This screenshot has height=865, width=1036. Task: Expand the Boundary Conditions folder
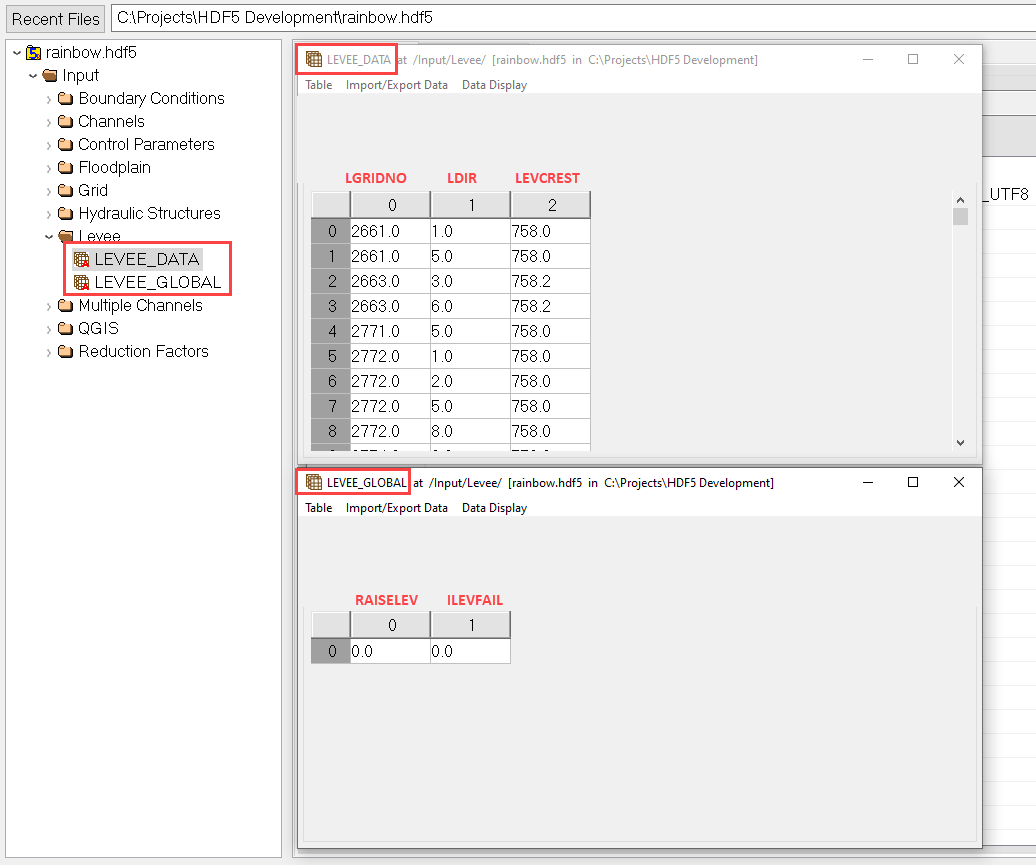[49, 99]
